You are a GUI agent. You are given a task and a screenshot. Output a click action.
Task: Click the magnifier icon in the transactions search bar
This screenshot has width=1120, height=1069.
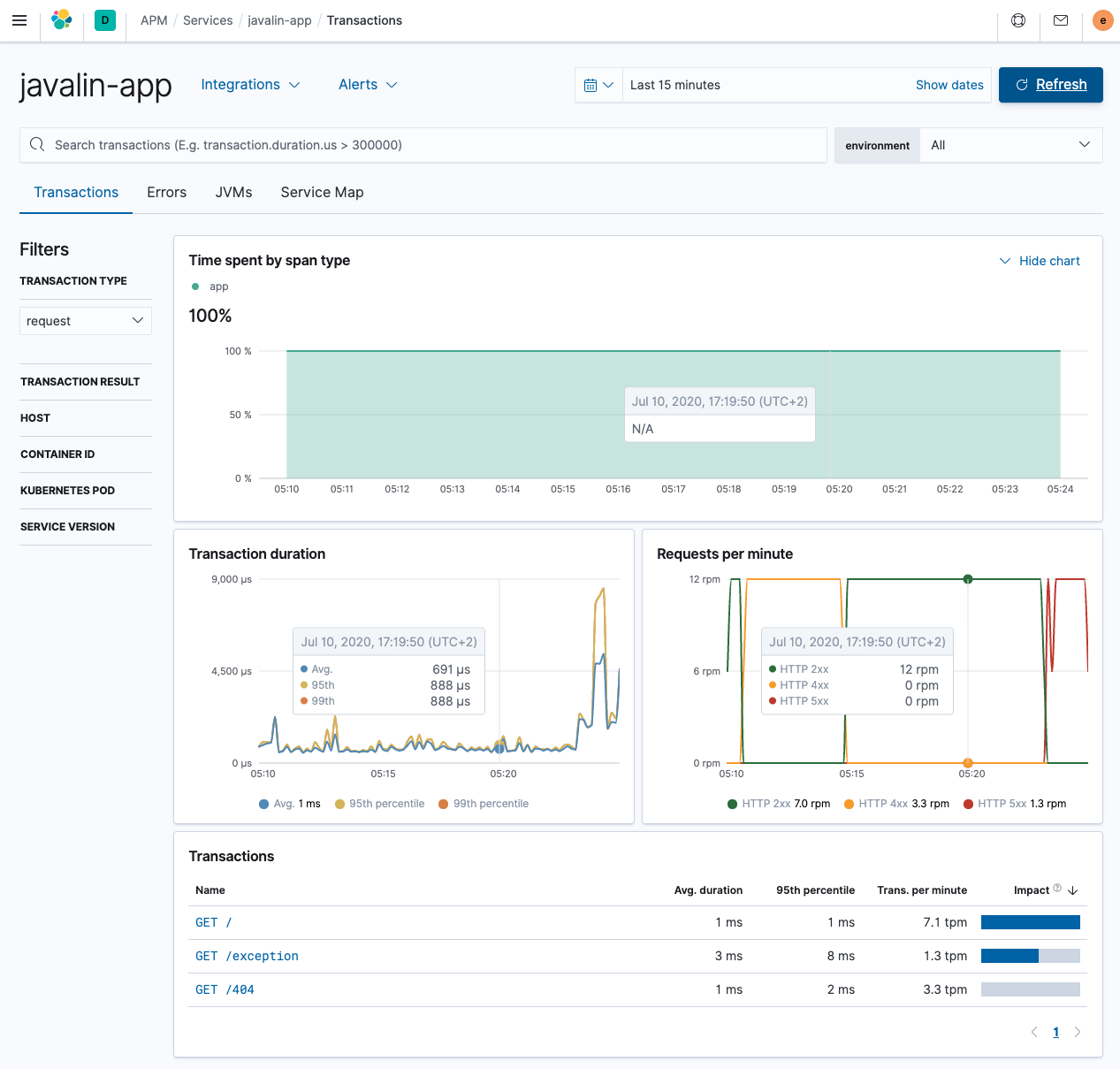[x=36, y=144]
